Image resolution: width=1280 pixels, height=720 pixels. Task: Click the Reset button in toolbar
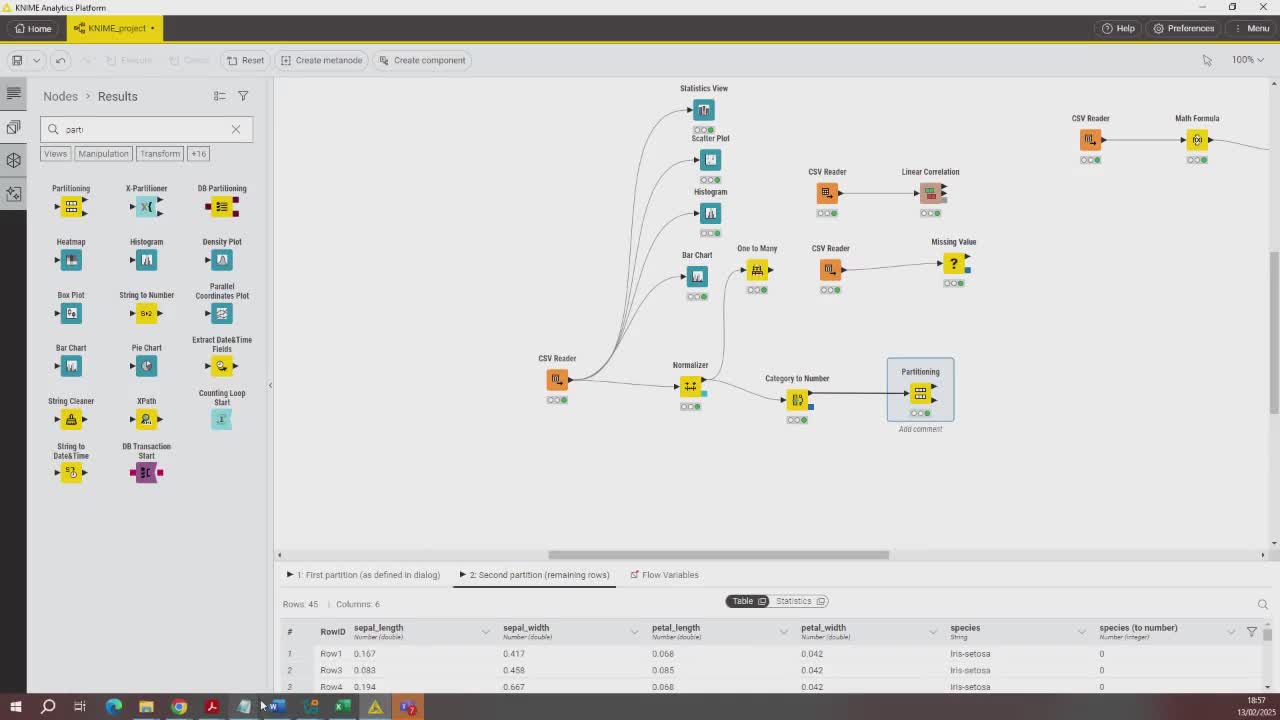pyautogui.click(x=245, y=60)
